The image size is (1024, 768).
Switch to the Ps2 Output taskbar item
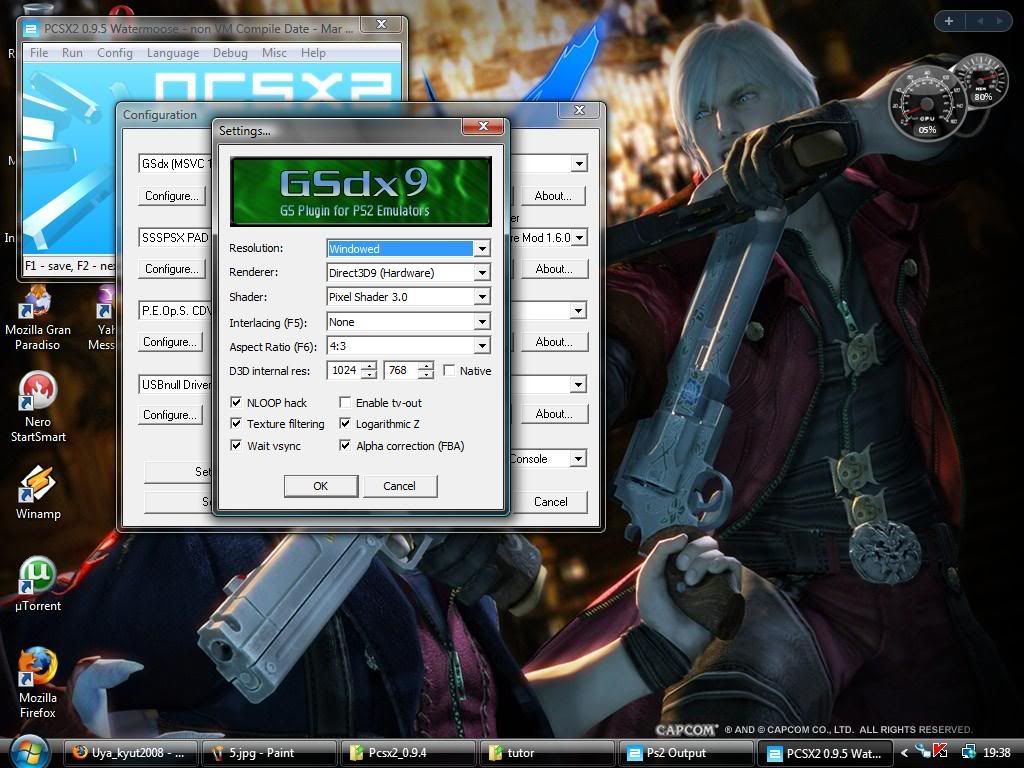687,753
